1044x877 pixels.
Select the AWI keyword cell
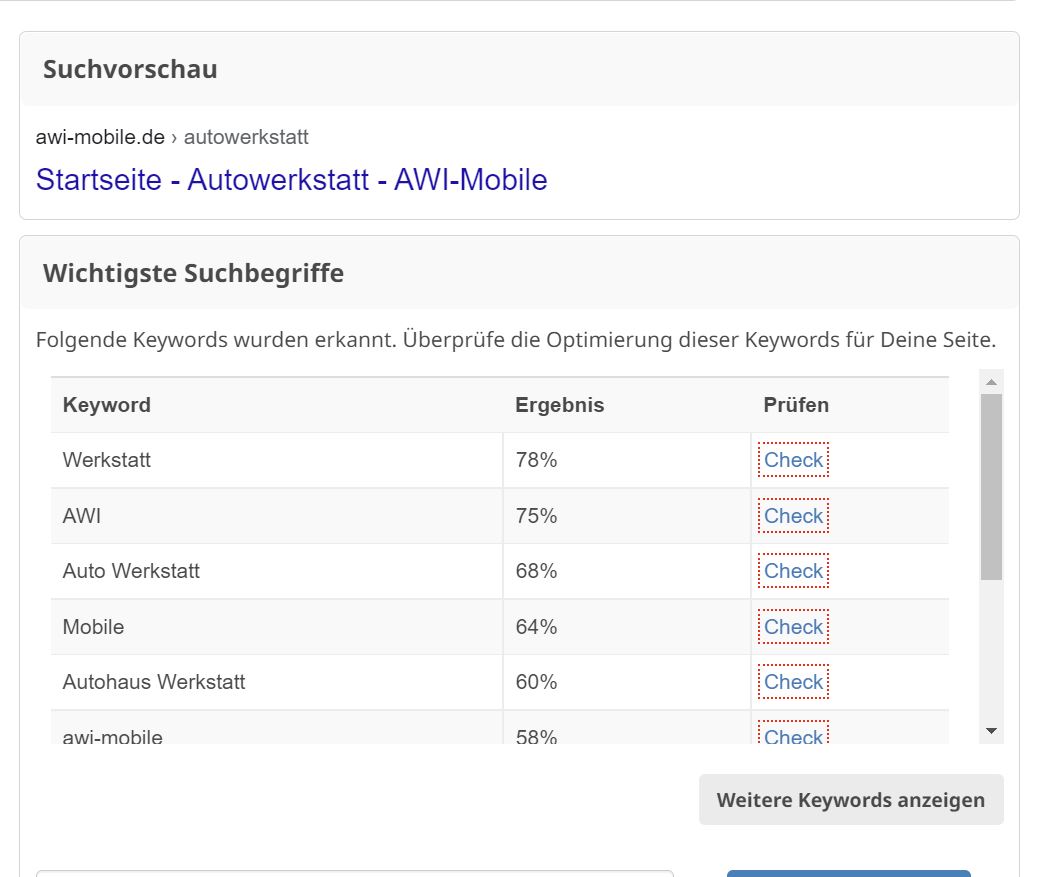point(277,515)
